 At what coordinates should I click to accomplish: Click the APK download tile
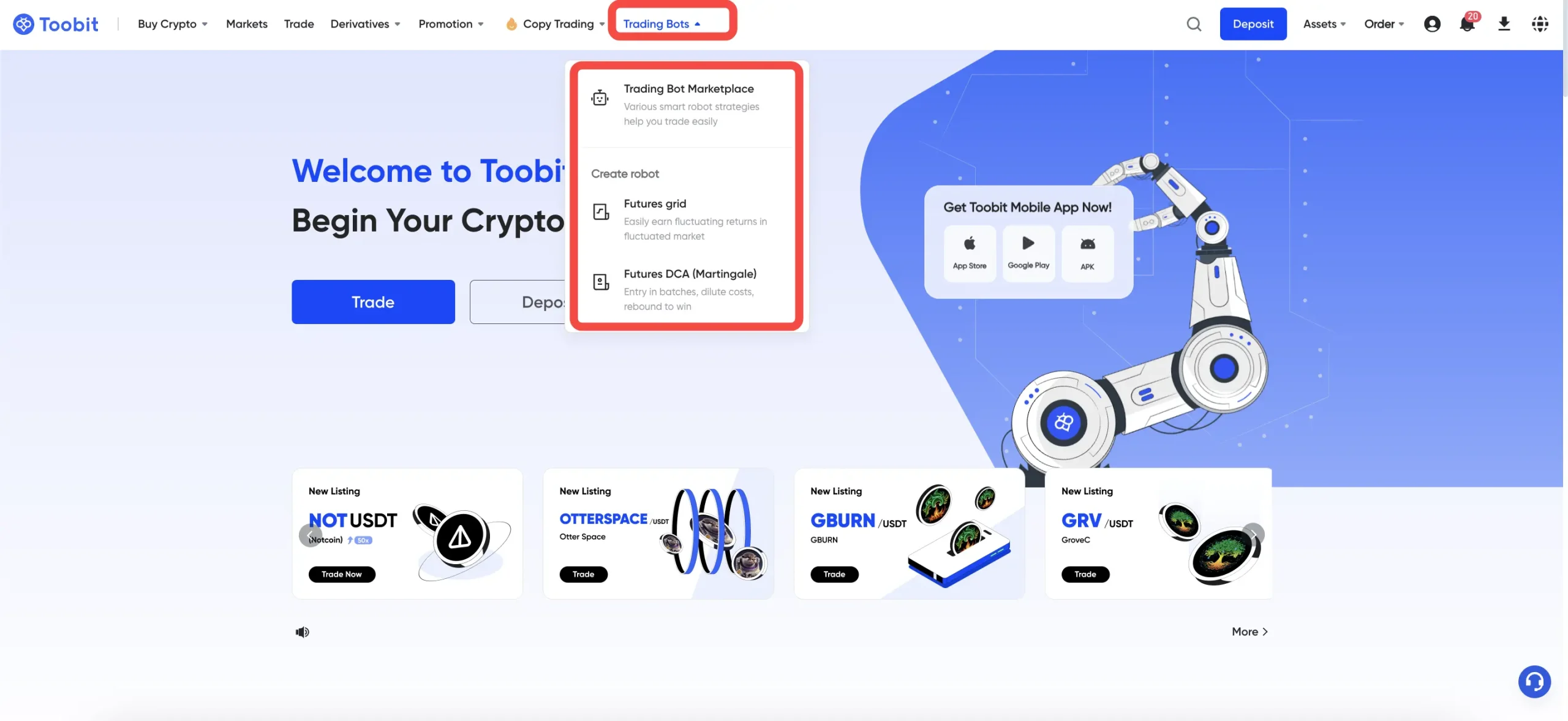[x=1087, y=253]
